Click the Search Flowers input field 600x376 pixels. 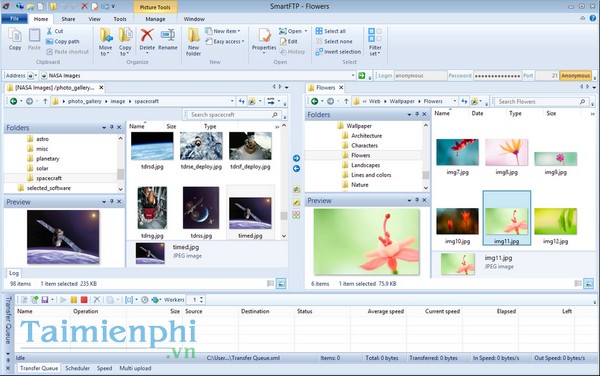tap(538, 101)
